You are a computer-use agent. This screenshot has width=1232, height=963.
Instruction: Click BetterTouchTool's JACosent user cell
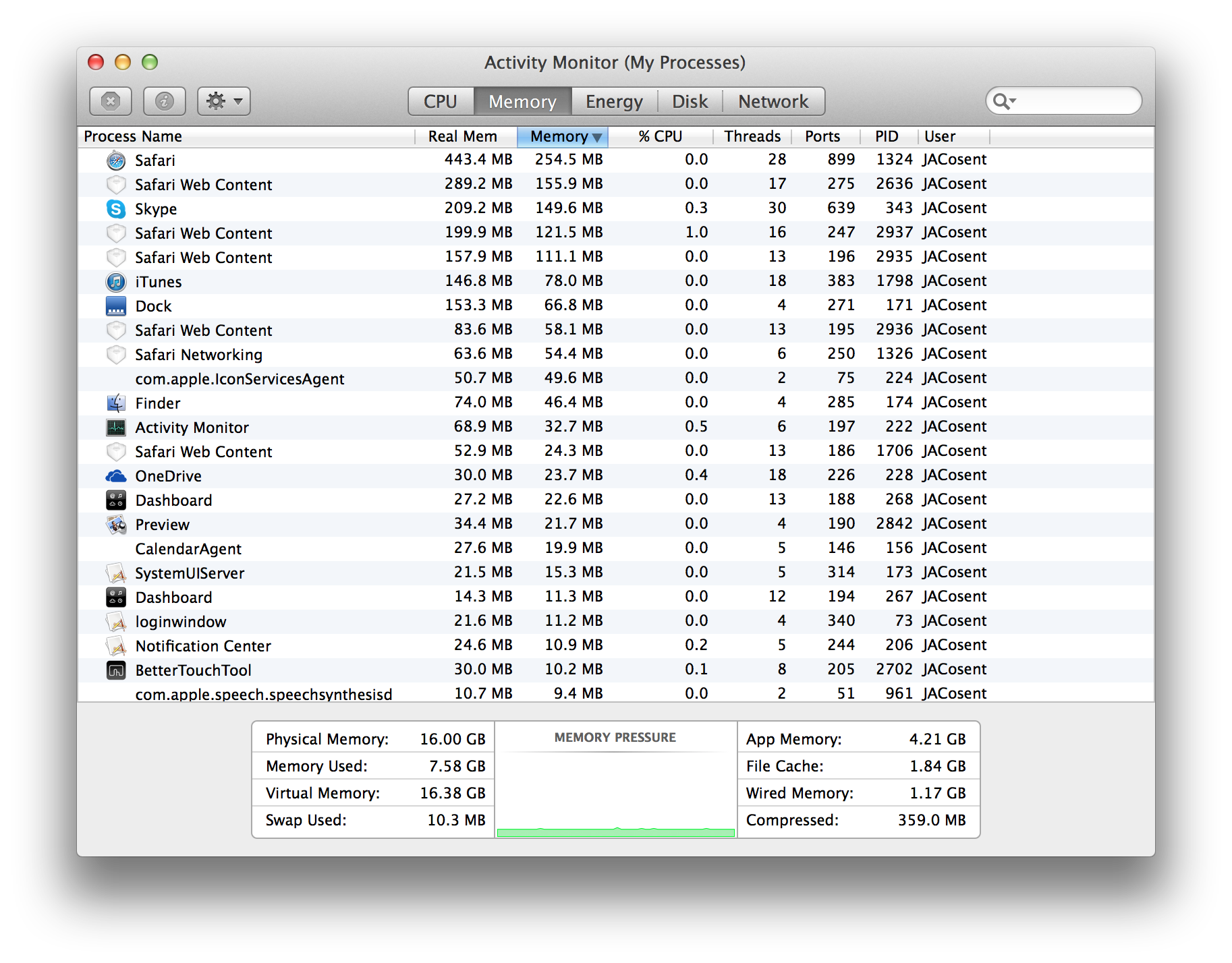[954, 670]
